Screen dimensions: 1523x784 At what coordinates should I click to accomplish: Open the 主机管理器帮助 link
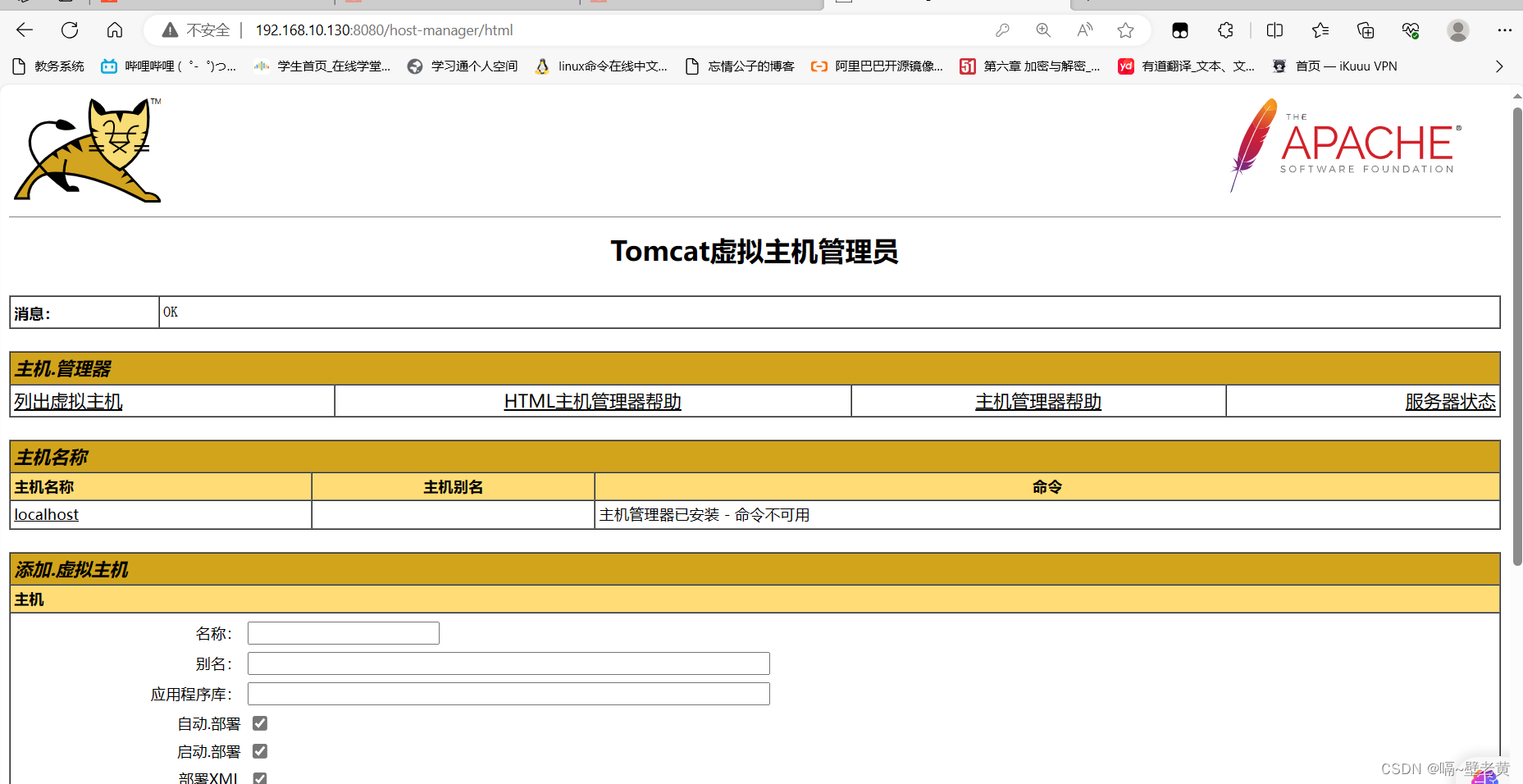click(1038, 401)
